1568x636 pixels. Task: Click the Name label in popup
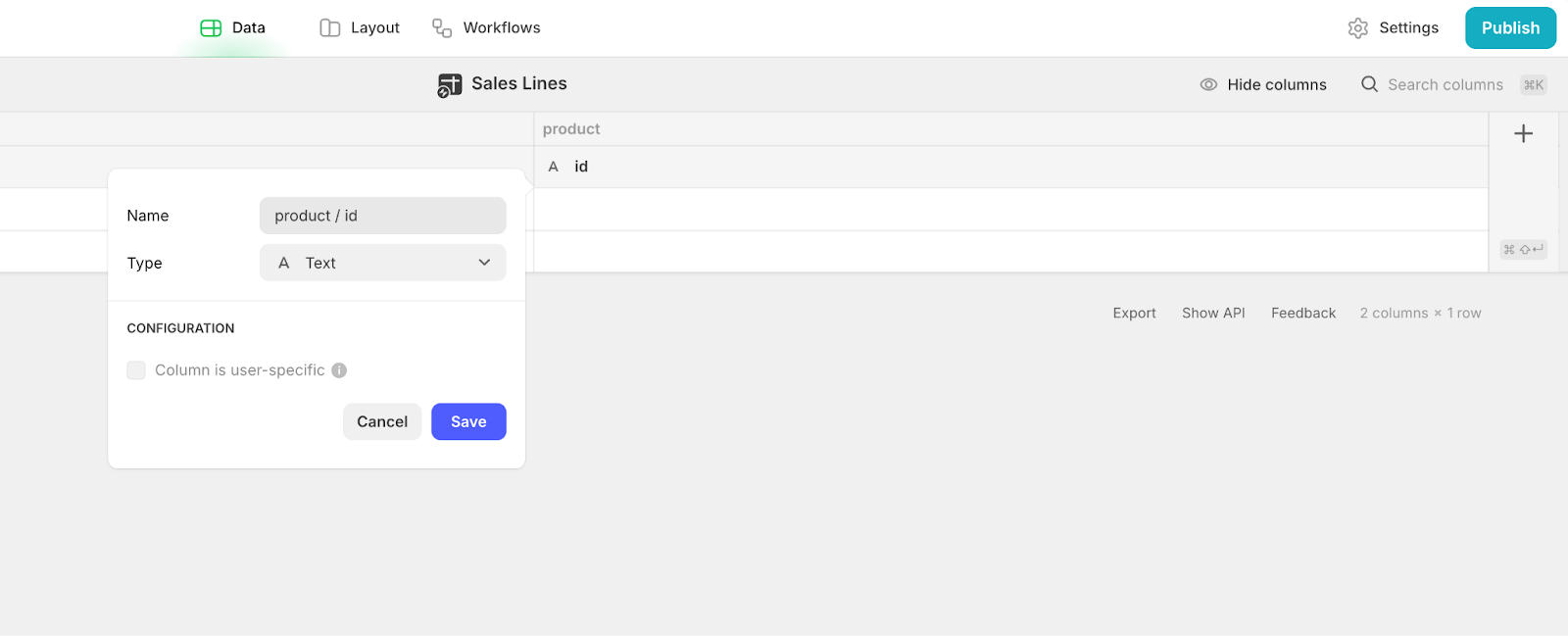[148, 216]
